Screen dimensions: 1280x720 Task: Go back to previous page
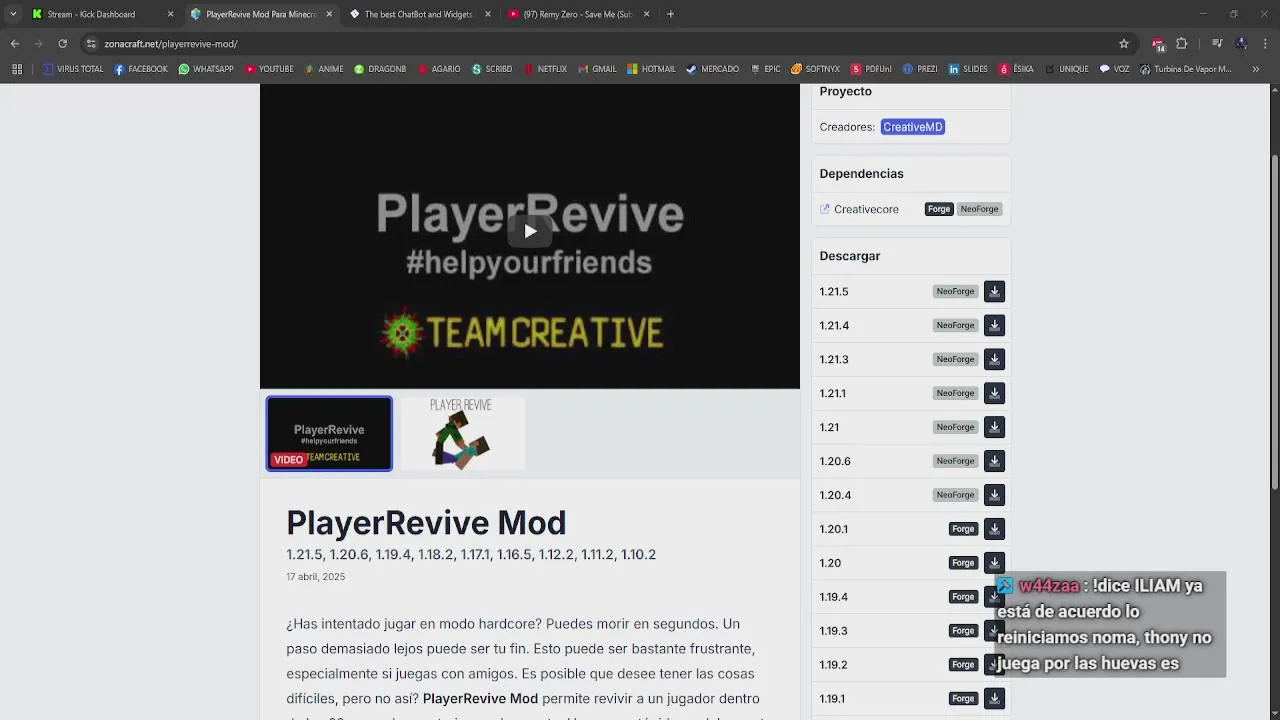[15, 44]
